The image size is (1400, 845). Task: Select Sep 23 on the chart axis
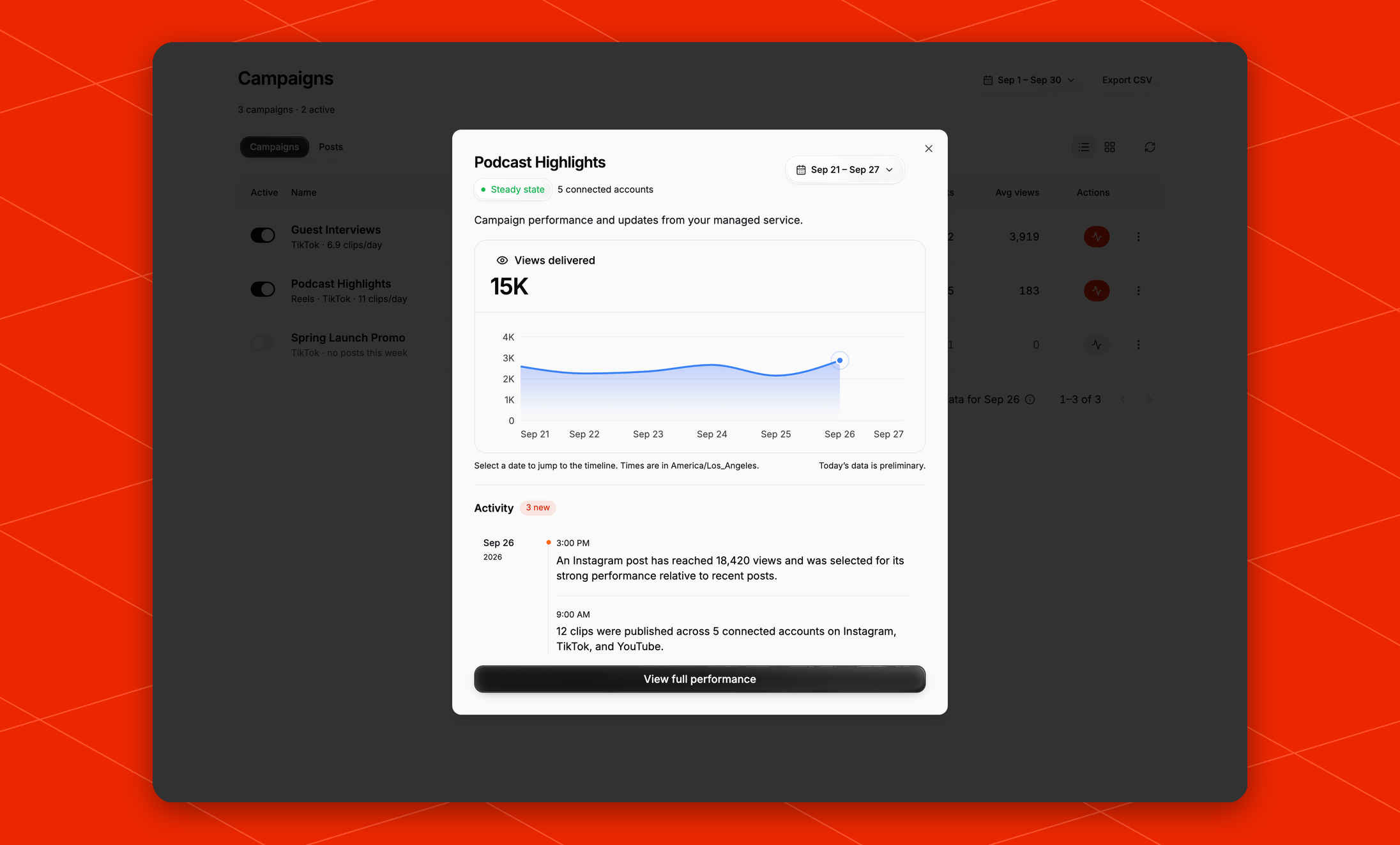(x=648, y=434)
